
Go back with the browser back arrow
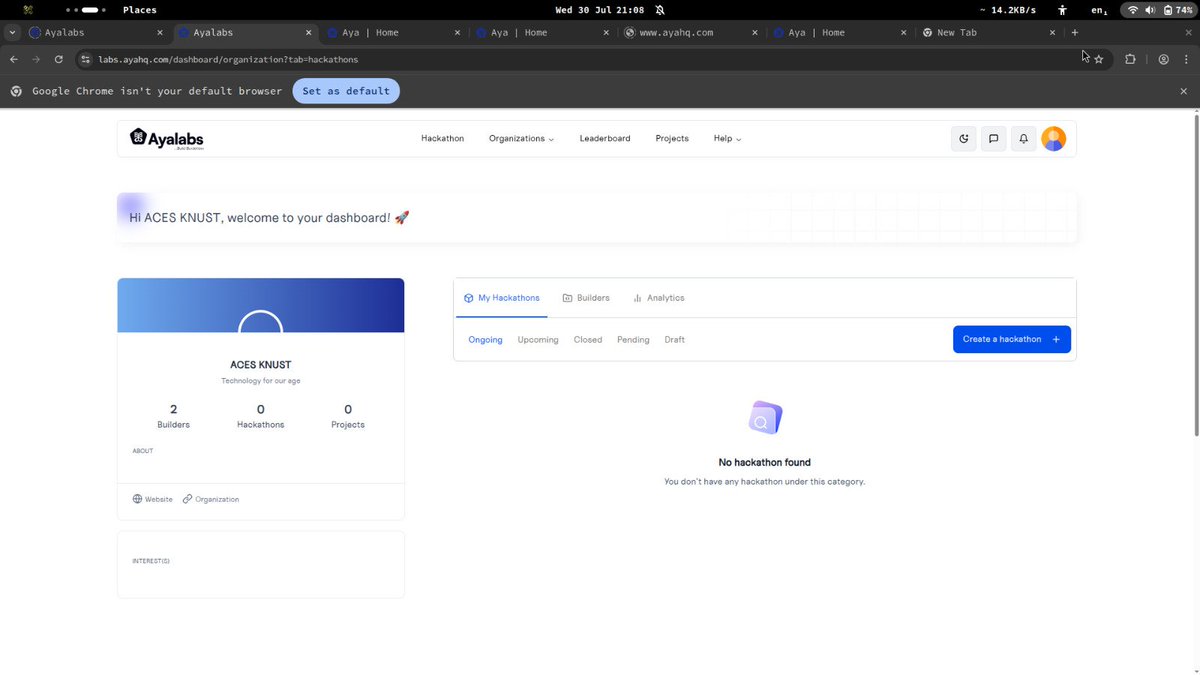click(x=14, y=59)
